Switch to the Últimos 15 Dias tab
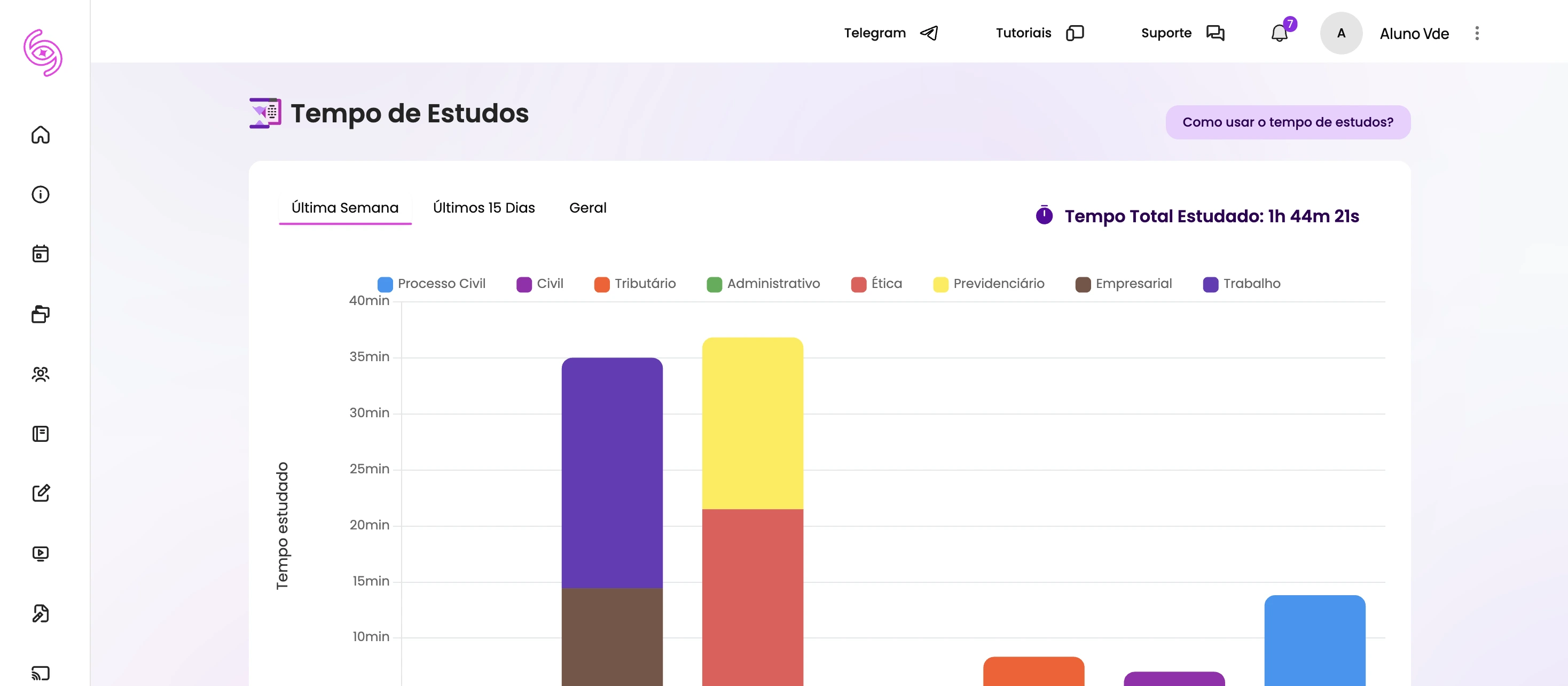 (x=484, y=208)
